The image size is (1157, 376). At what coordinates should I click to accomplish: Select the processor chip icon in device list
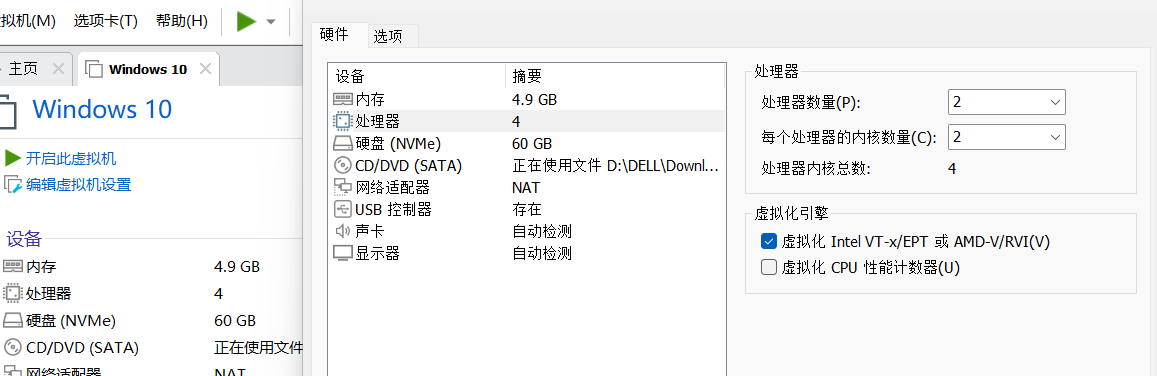tap(343, 122)
